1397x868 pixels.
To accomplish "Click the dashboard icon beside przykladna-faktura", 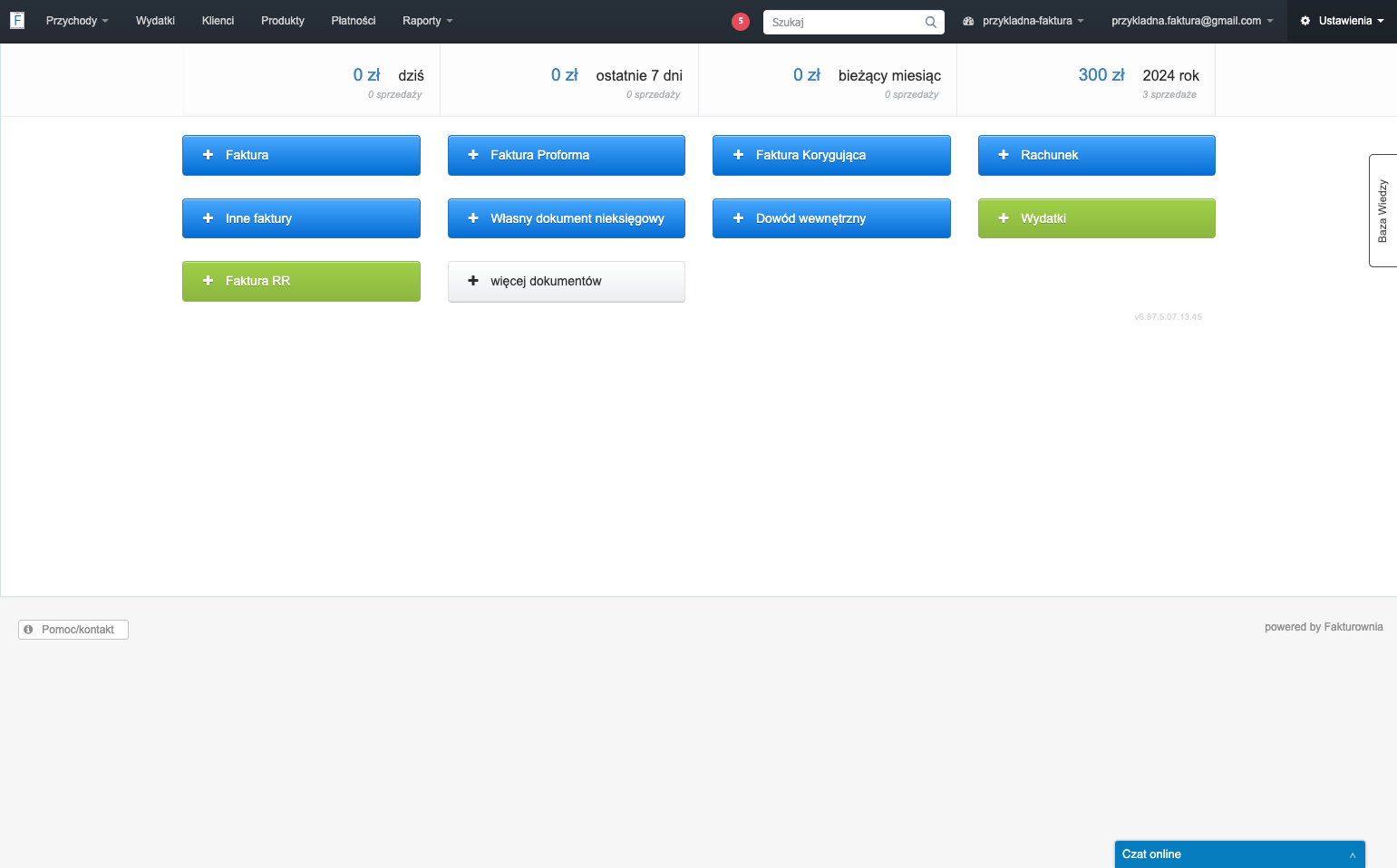I will coord(968,21).
